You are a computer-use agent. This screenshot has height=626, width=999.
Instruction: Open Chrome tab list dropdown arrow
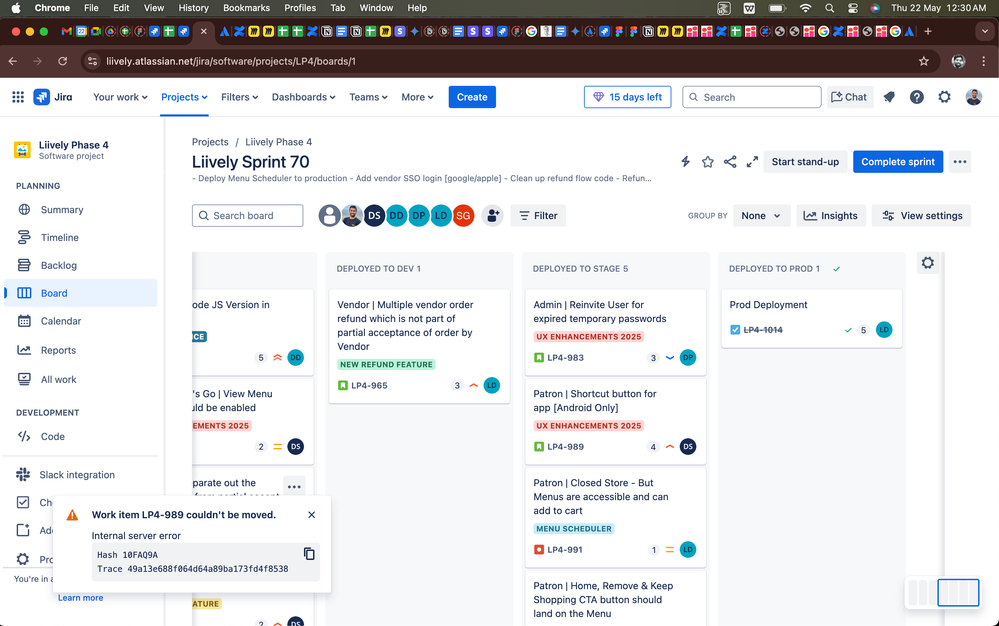pos(985,31)
